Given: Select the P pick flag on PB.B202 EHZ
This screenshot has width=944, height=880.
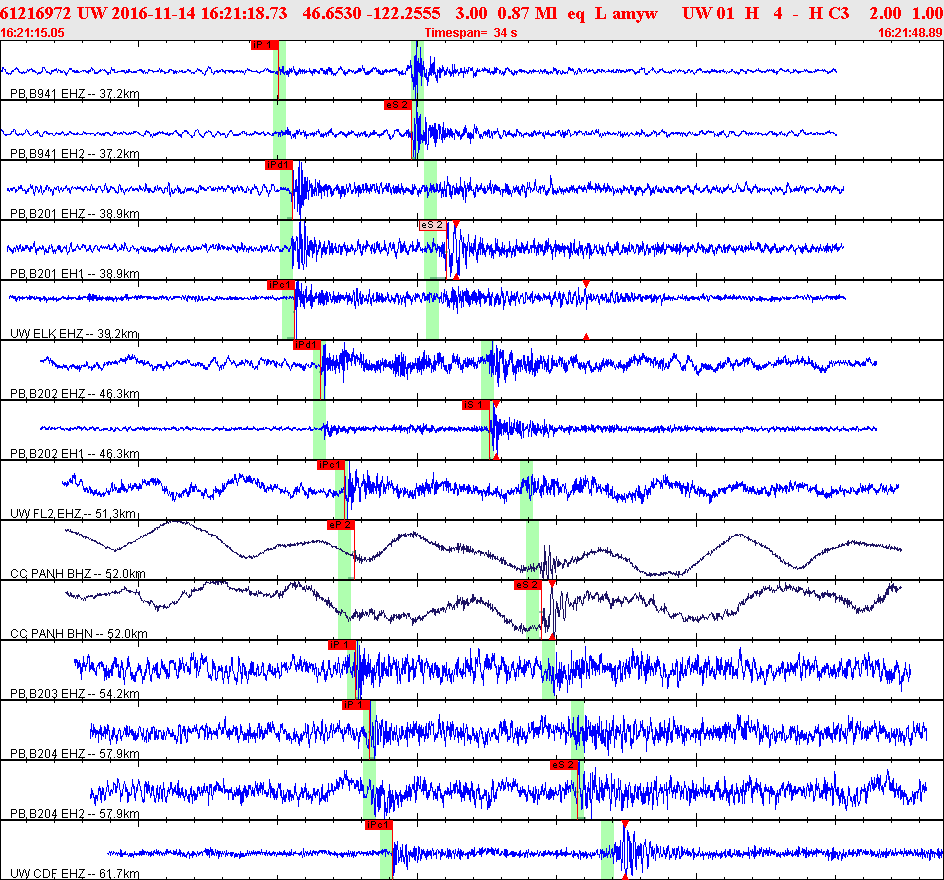Looking at the screenshot, I should pos(306,345).
